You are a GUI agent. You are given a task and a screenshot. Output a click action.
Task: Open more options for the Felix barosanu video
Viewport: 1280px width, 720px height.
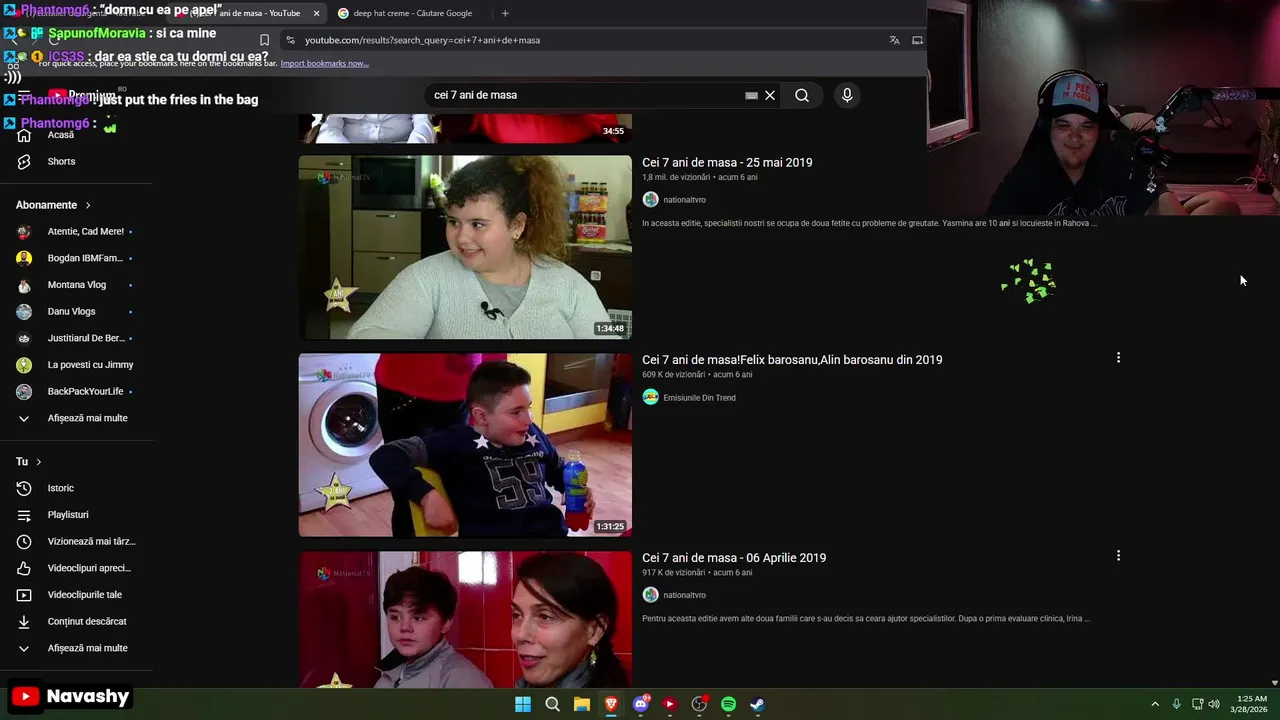click(1118, 357)
